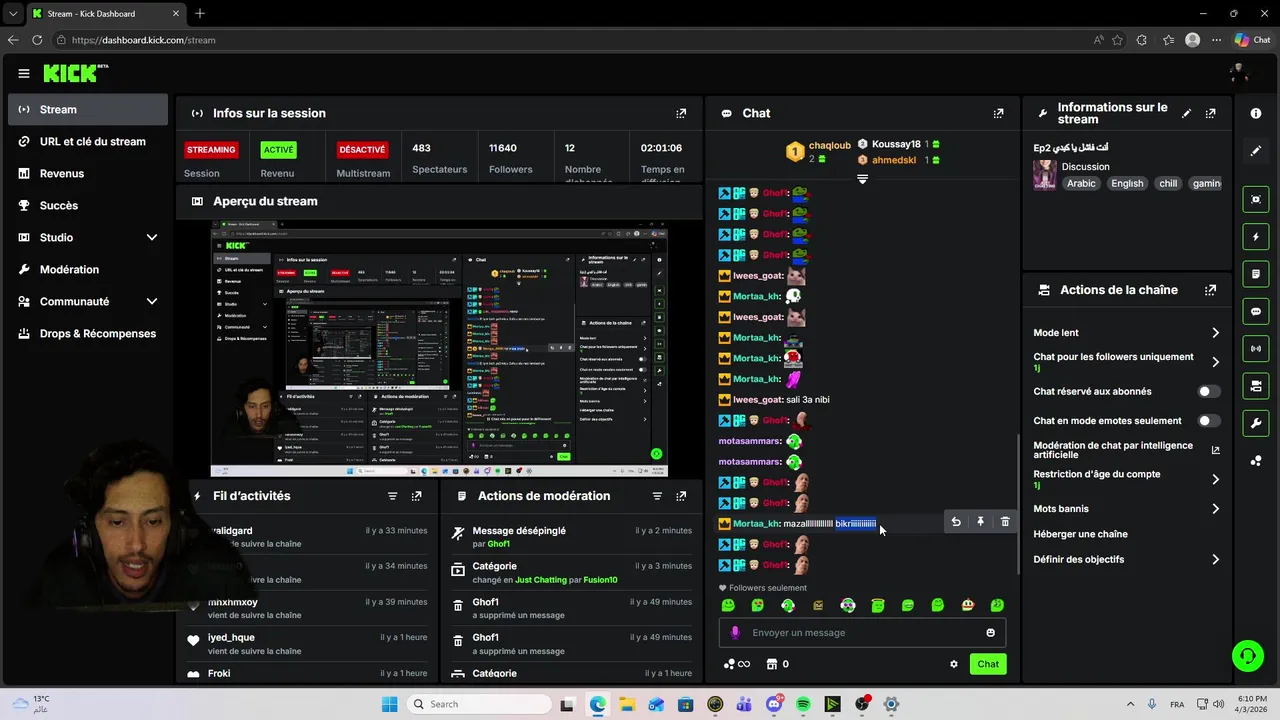Click the chat bubble icon in the right sidebar
Viewport: 1280px width, 720px height.
point(1256,311)
